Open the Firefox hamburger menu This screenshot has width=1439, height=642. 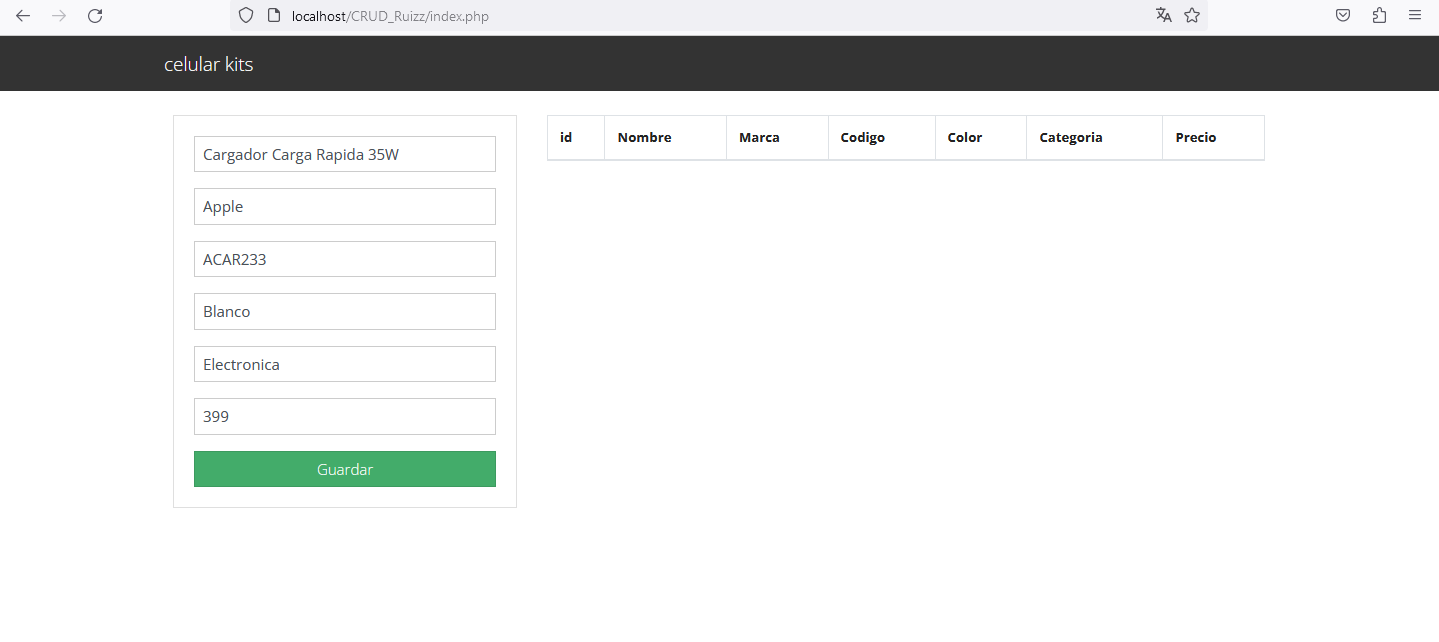pyautogui.click(x=1414, y=15)
